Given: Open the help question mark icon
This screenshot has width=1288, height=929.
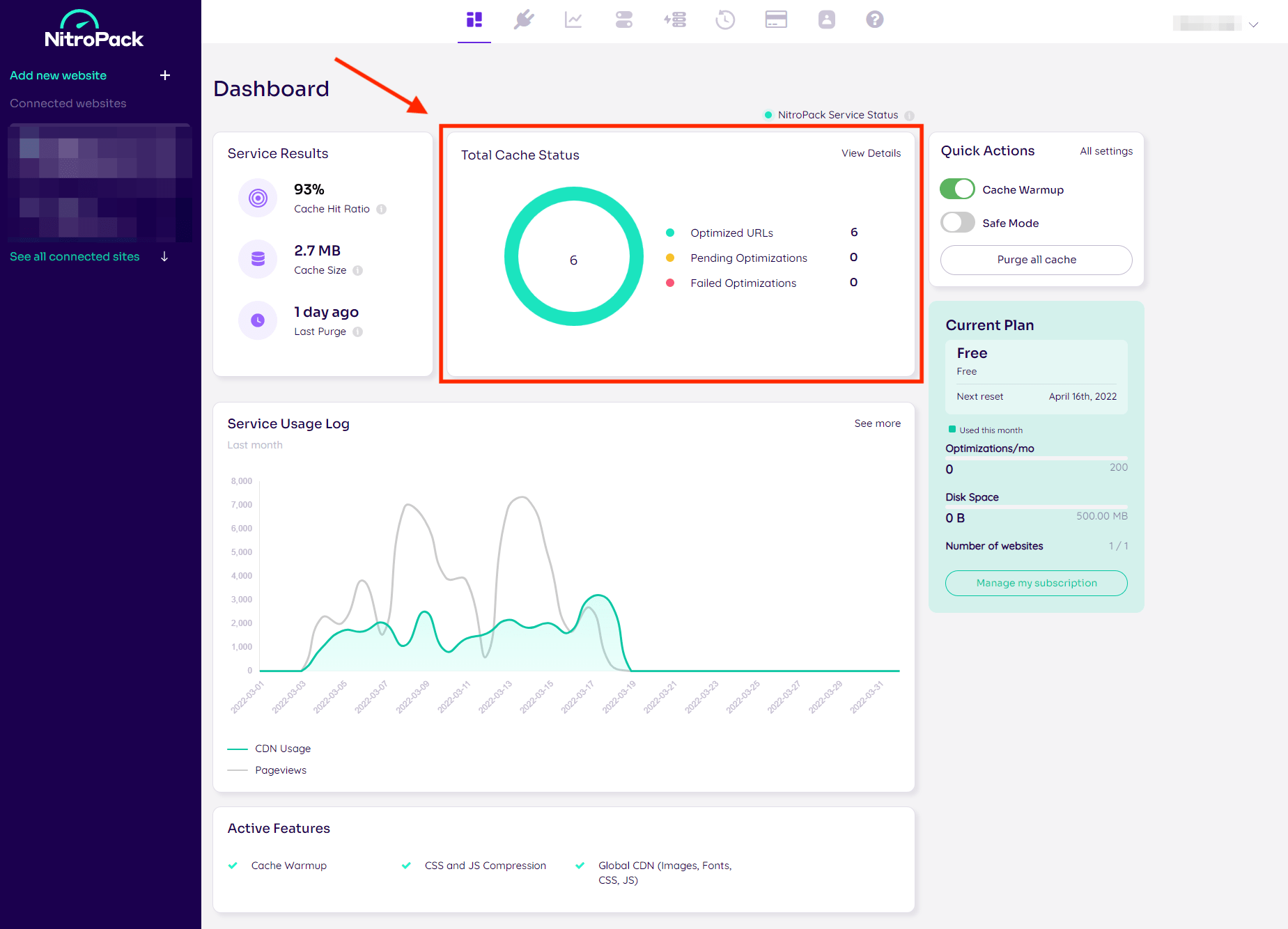Looking at the screenshot, I should pyautogui.click(x=875, y=20).
